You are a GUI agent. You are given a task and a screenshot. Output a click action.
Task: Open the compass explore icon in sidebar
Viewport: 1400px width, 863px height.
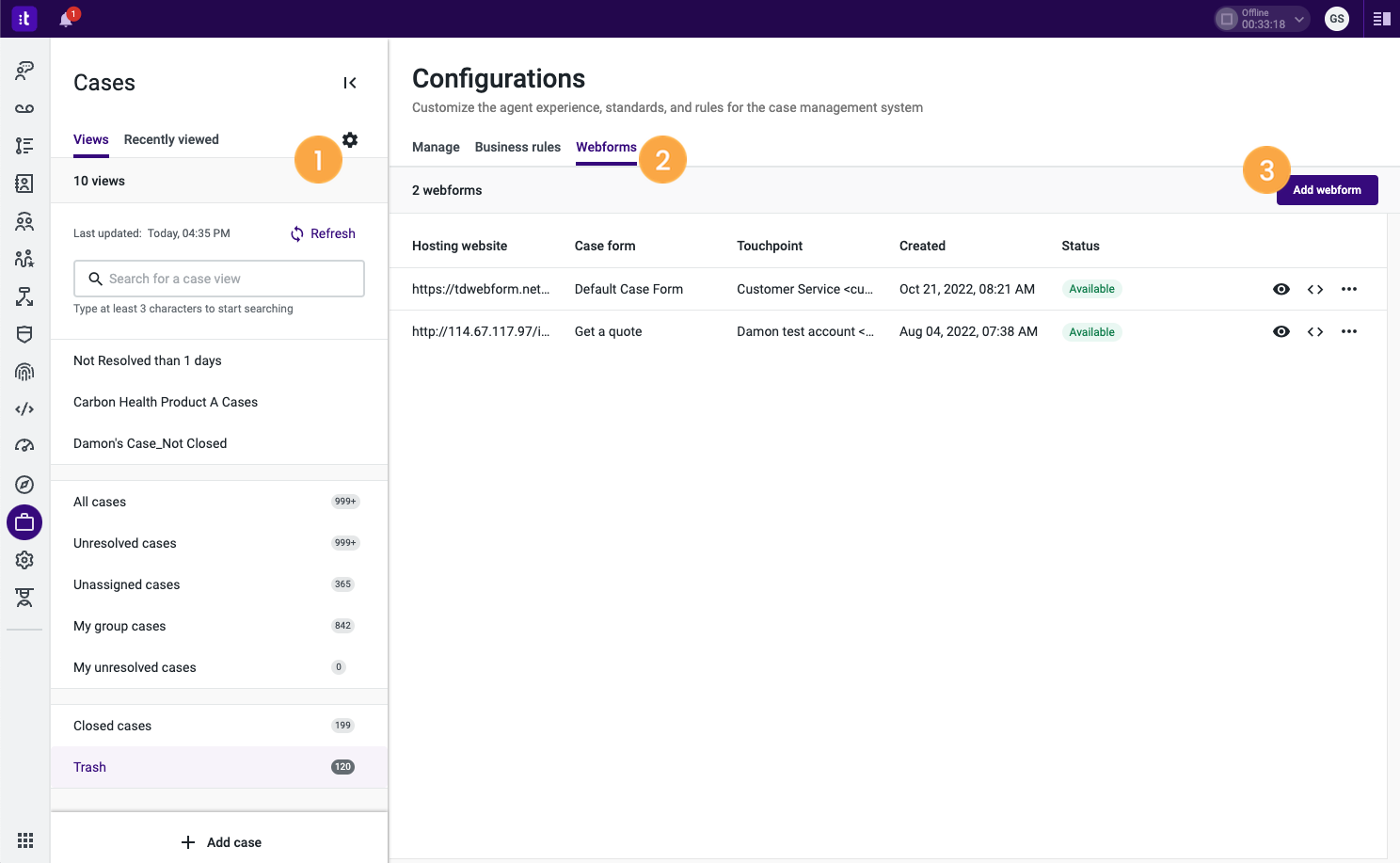point(24,485)
